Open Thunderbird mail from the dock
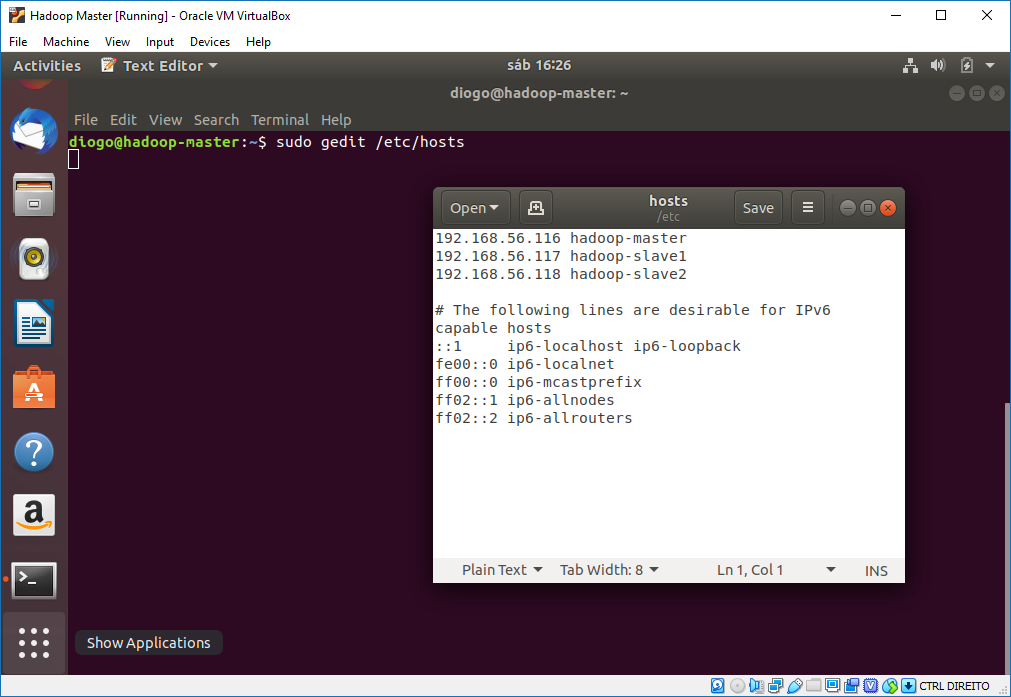The height and width of the screenshot is (697, 1011). coord(33,131)
